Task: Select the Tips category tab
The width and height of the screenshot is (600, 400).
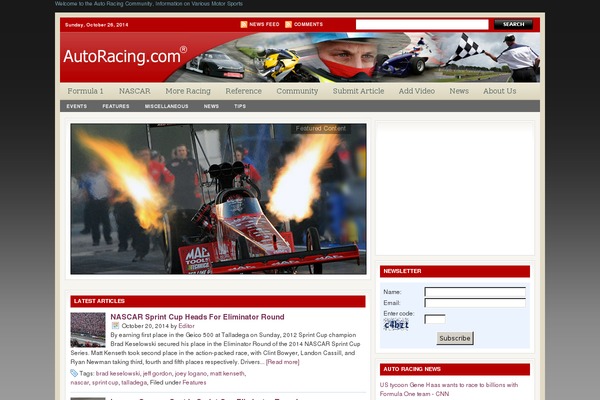Action: (x=240, y=106)
